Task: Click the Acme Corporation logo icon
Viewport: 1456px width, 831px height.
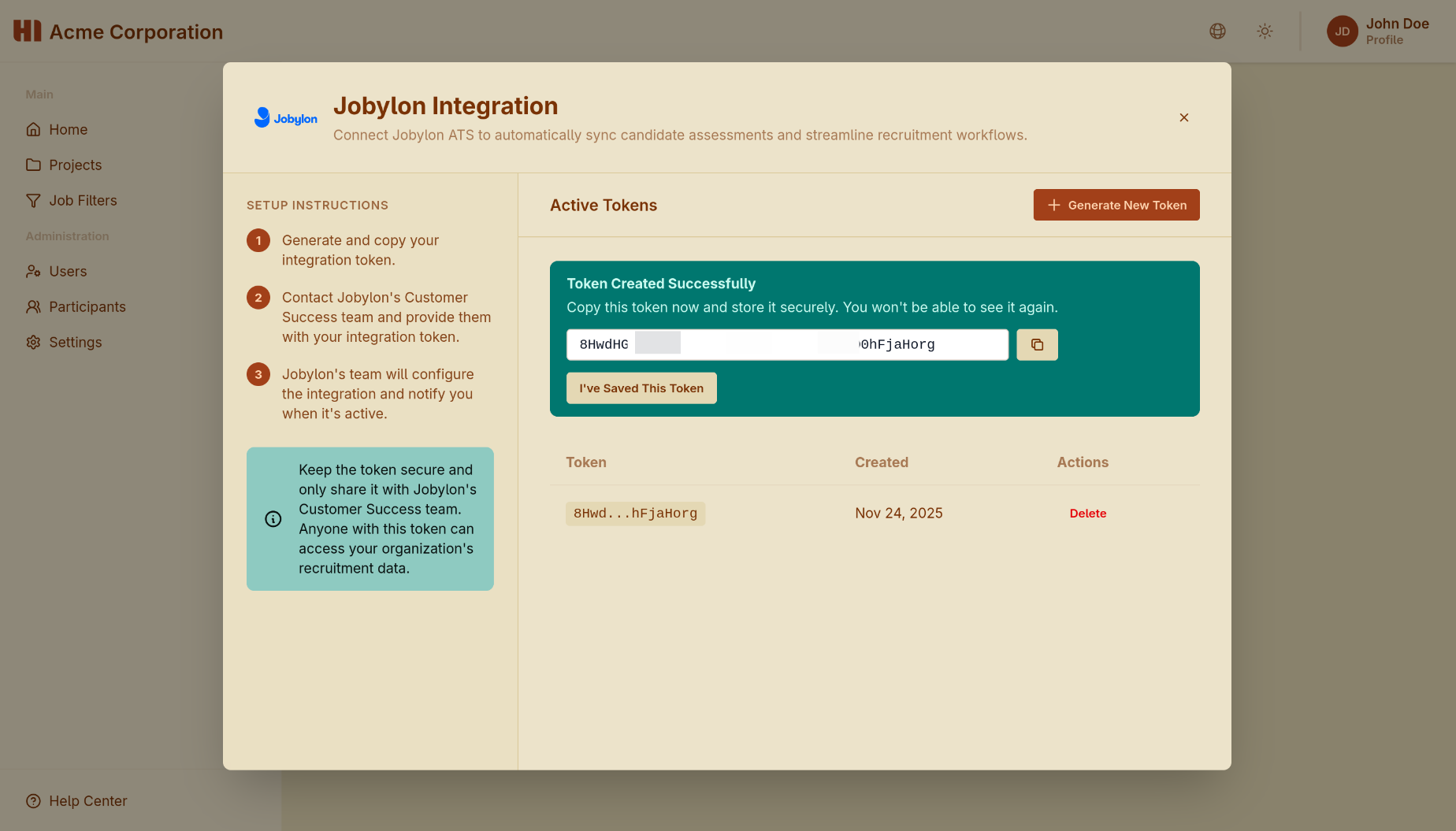Action: [x=28, y=32]
